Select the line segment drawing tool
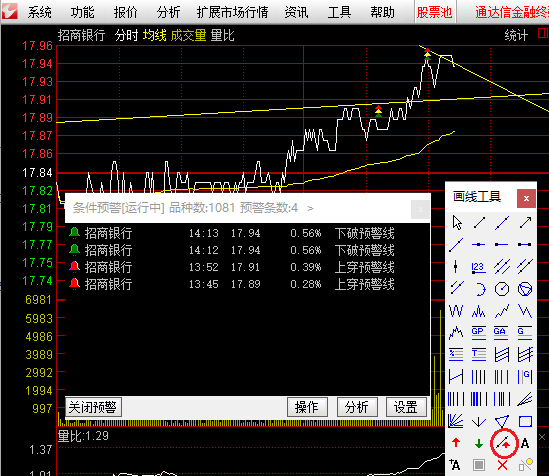The height and width of the screenshot is (476, 549). click(479, 223)
